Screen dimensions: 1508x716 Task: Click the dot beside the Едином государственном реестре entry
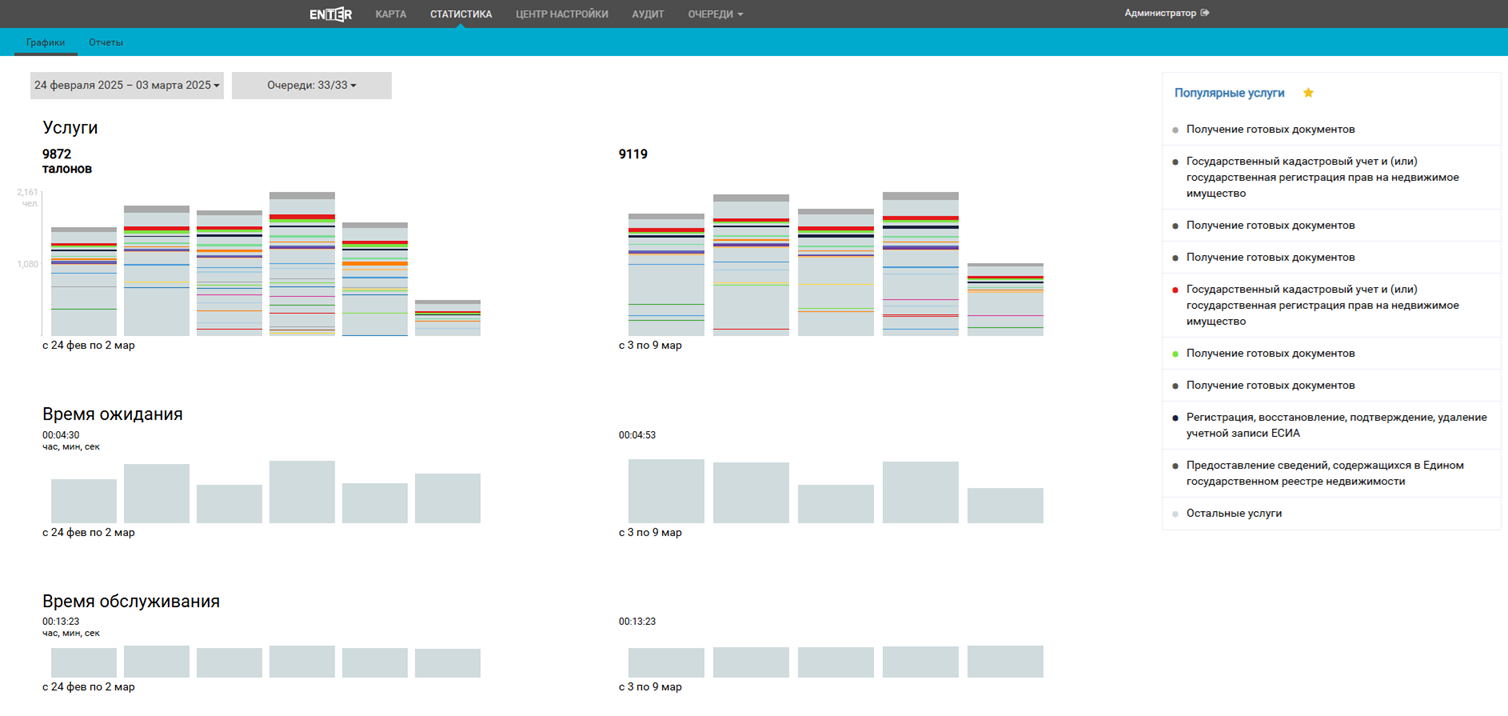(1175, 466)
